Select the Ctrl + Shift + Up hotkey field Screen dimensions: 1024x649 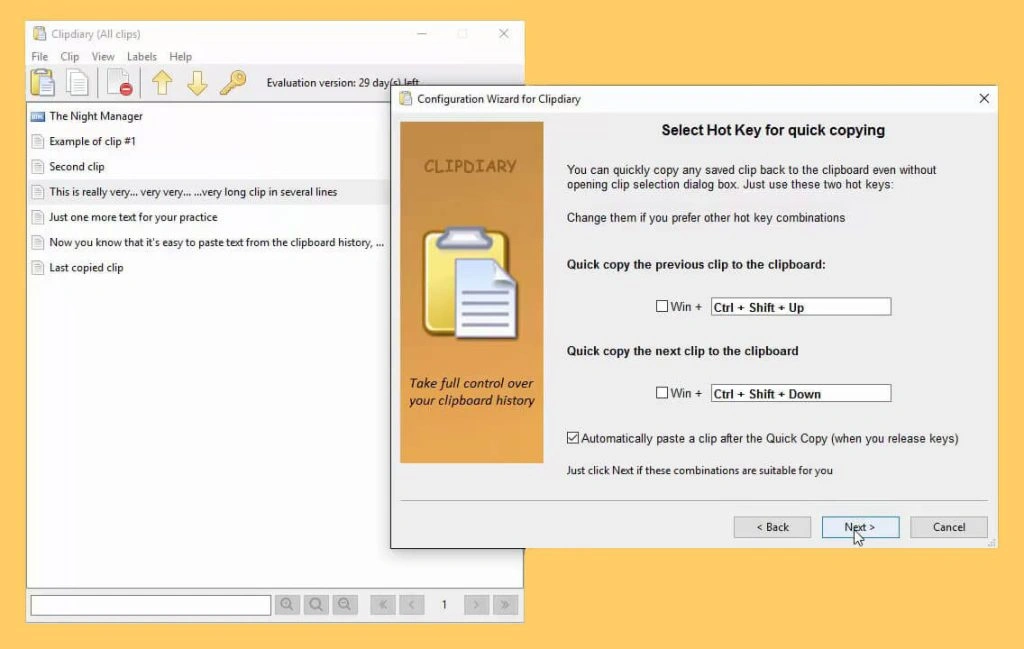tap(800, 306)
